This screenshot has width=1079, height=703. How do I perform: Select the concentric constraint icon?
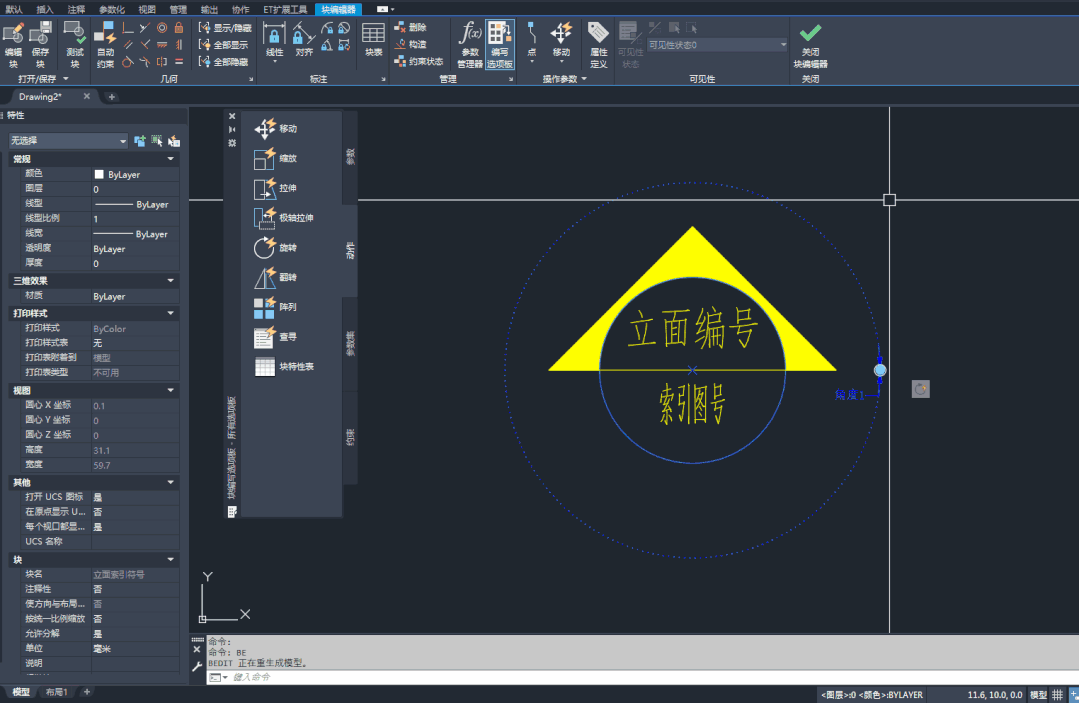(162, 28)
